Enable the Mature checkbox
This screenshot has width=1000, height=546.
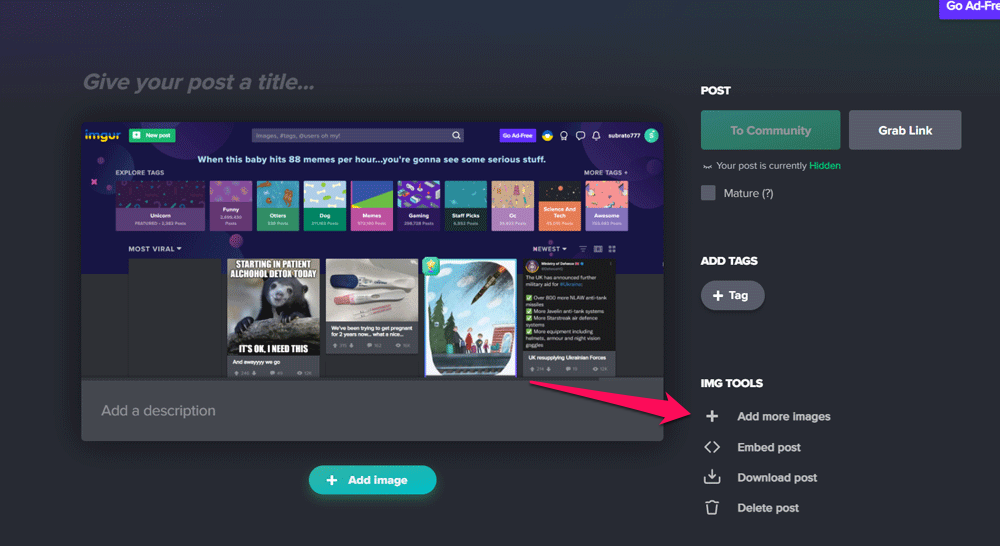(x=708, y=193)
